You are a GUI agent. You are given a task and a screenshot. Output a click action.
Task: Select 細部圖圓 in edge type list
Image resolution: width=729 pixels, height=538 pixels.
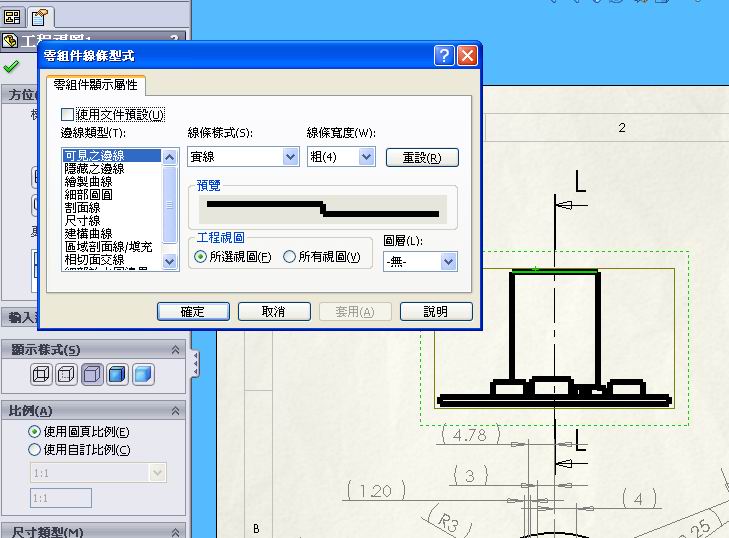tap(112, 194)
